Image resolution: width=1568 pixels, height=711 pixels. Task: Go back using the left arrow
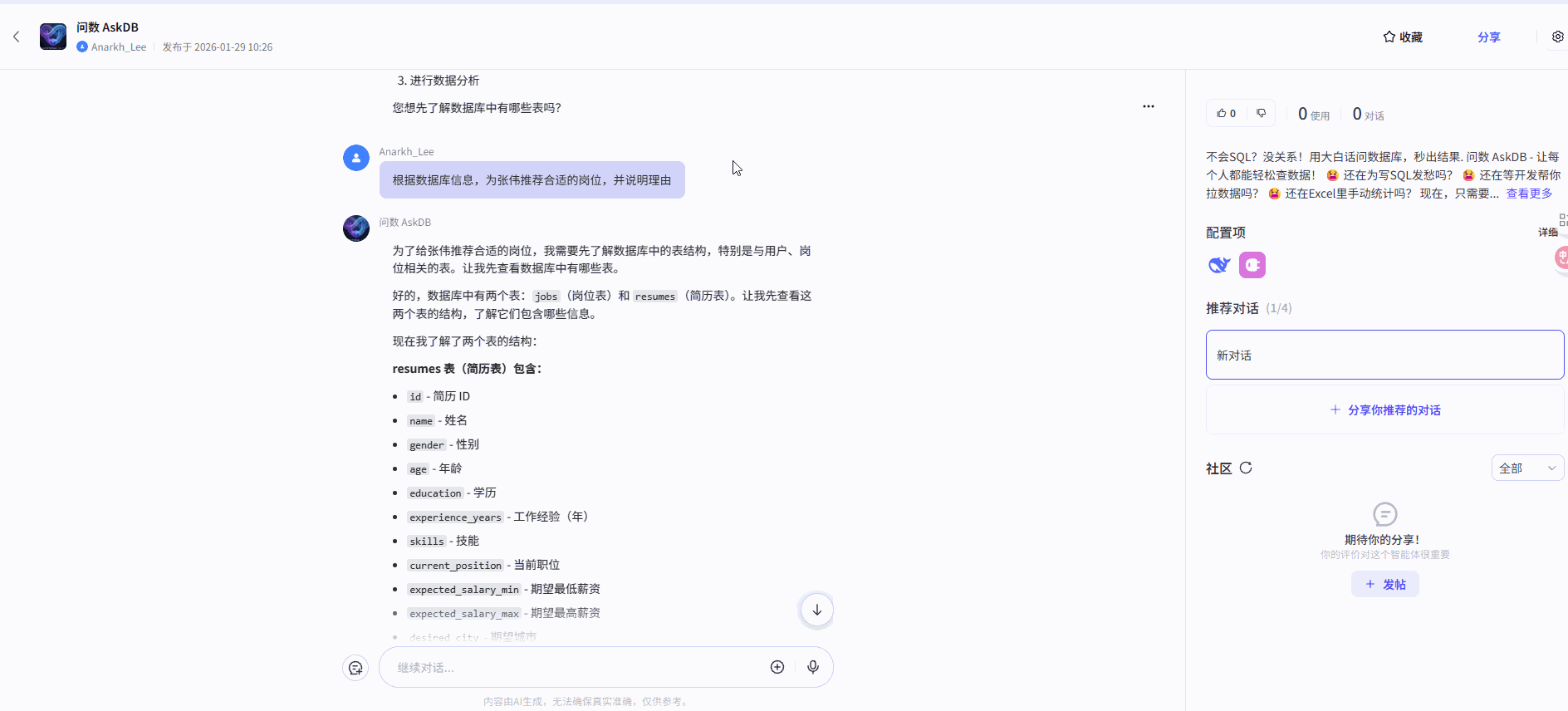(17, 37)
